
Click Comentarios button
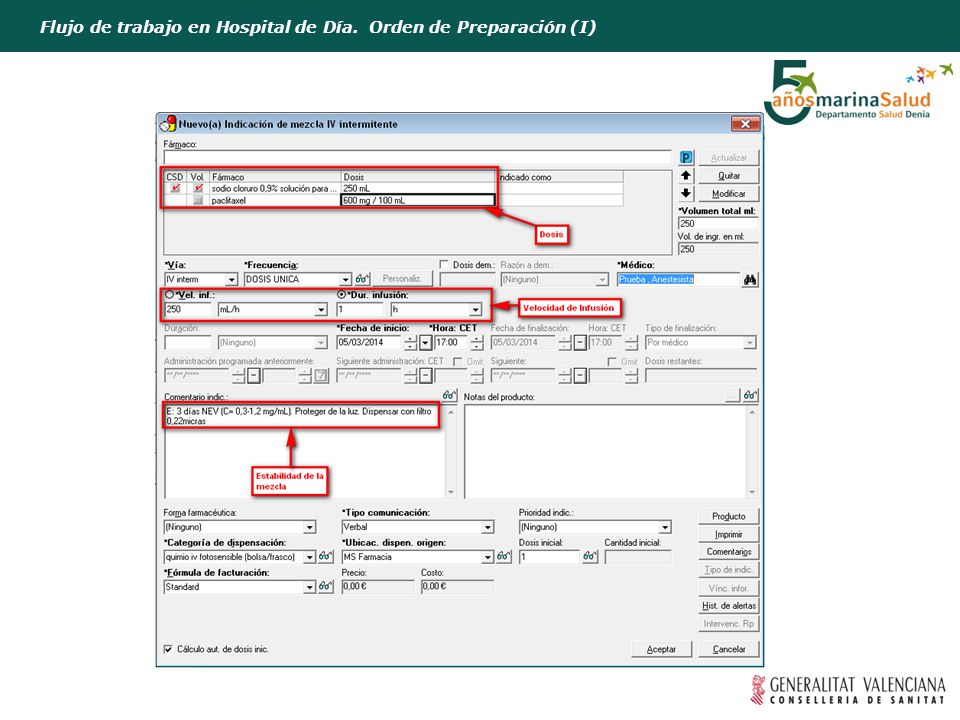tap(729, 552)
